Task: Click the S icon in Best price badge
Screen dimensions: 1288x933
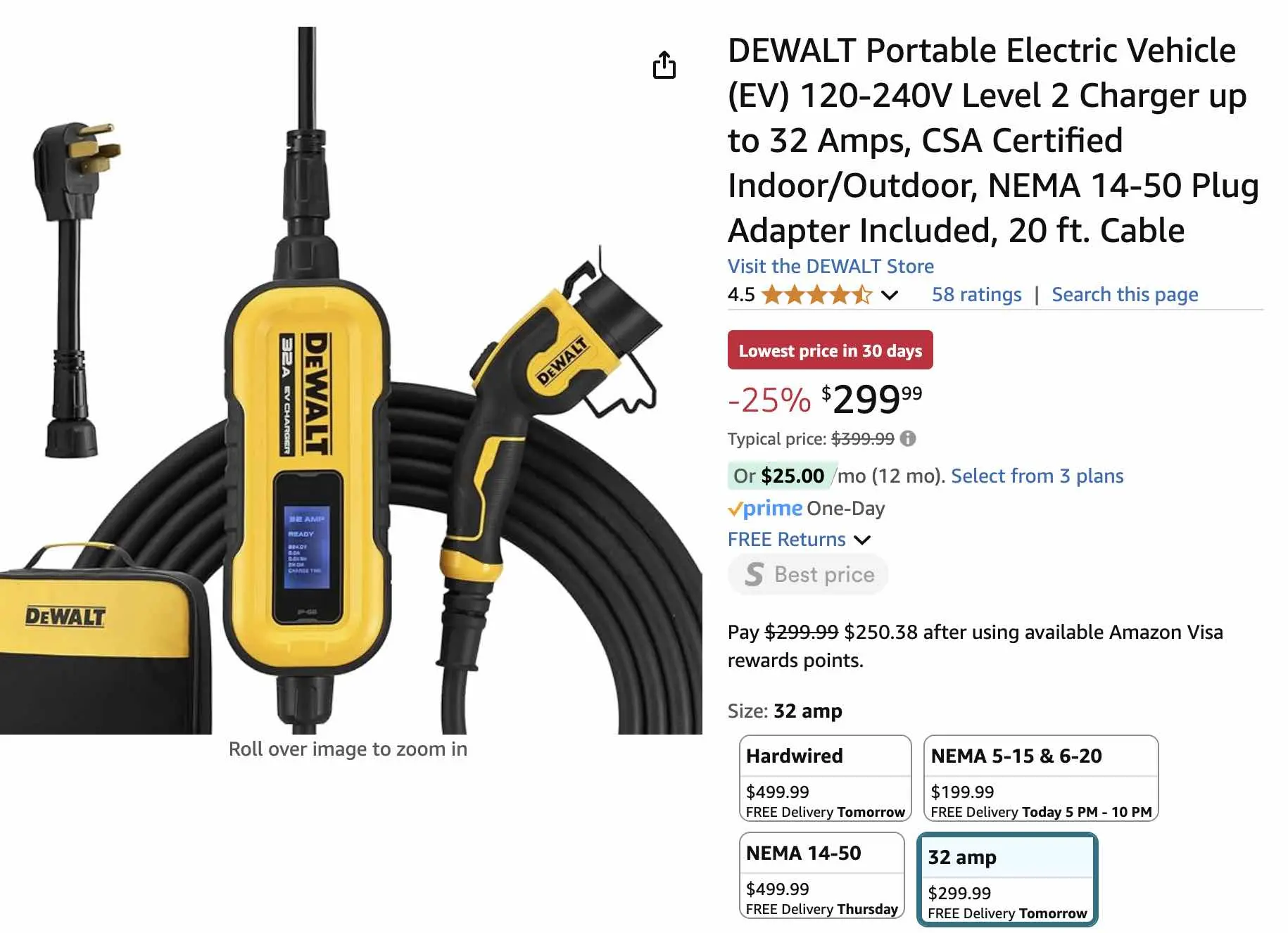Action: pyautogui.click(x=754, y=575)
